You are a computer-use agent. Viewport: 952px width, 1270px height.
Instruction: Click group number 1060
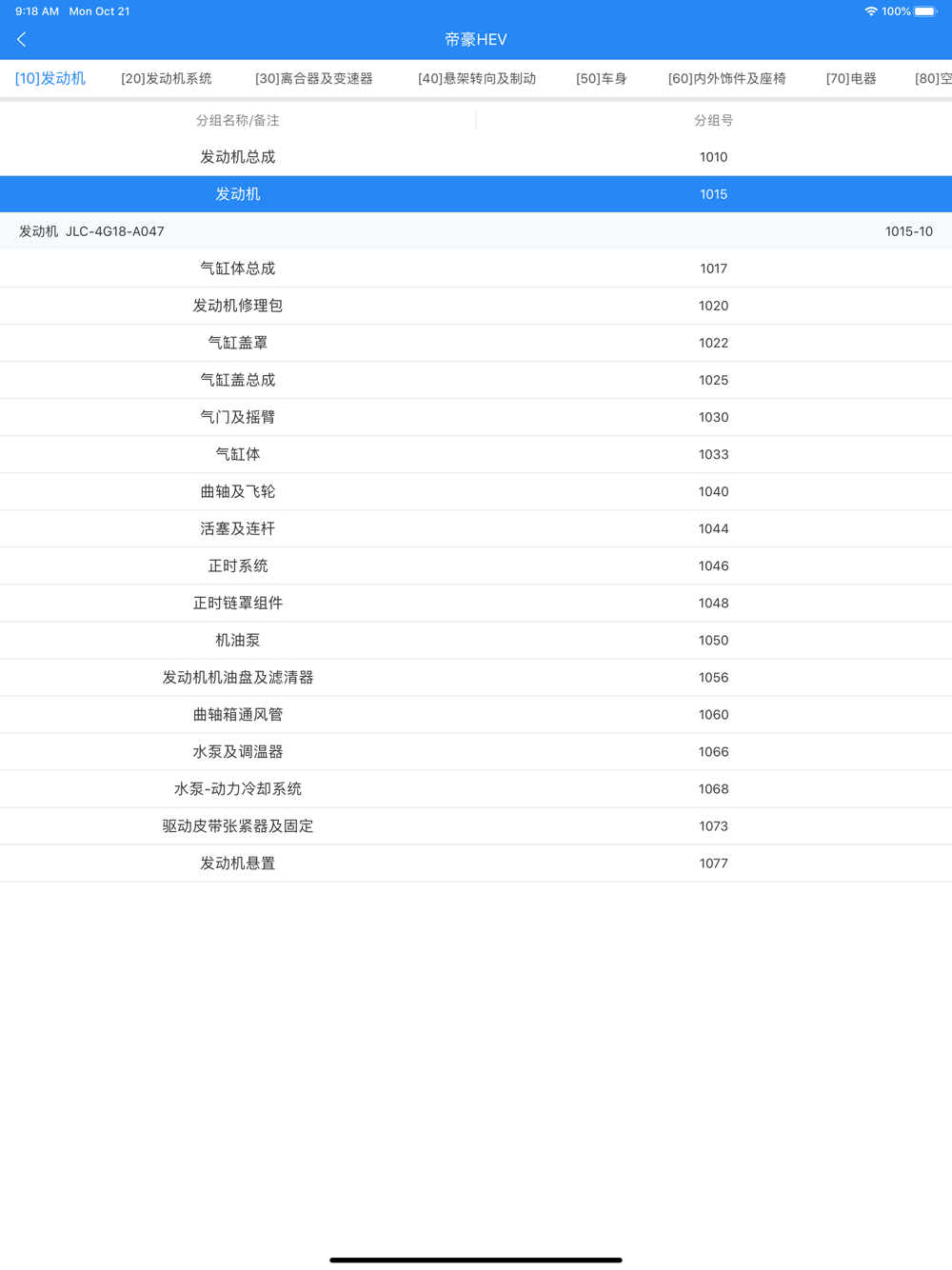click(713, 714)
